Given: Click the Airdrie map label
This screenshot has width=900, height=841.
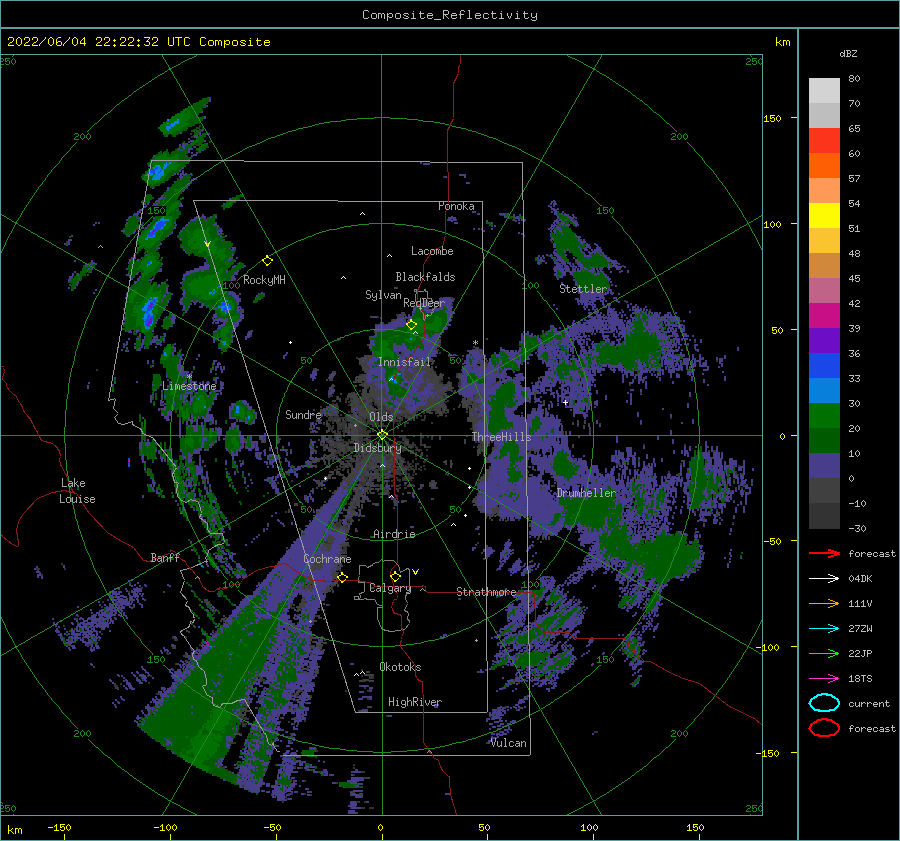Looking at the screenshot, I should [x=394, y=534].
